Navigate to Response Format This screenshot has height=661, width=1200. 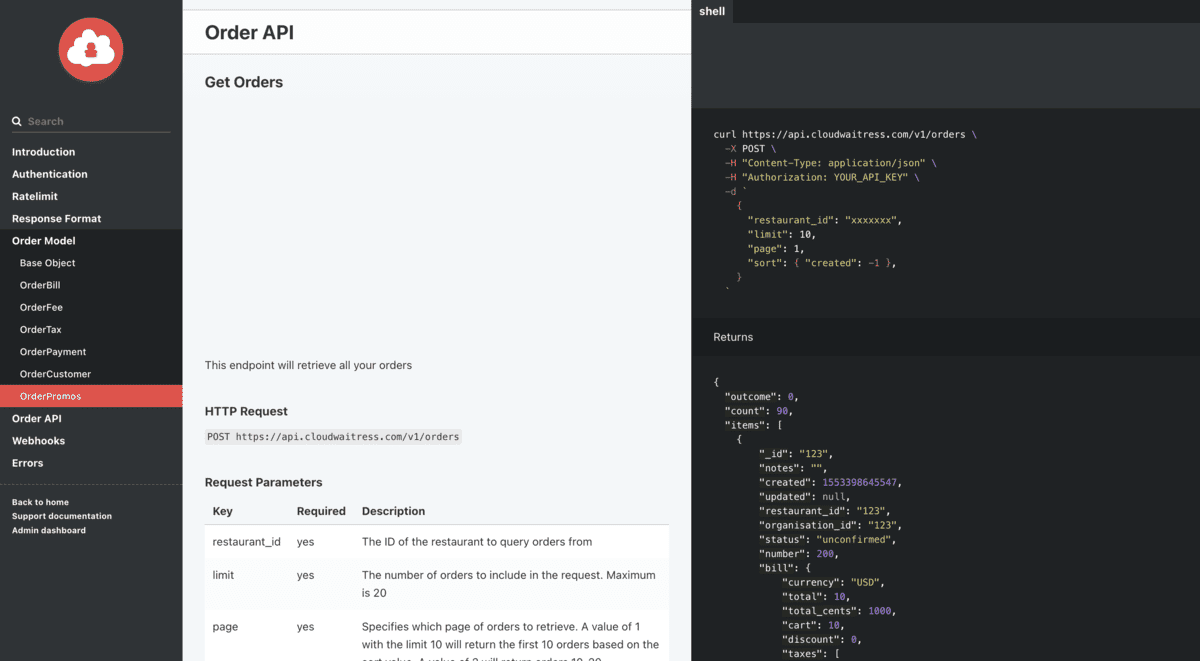pos(56,218)
